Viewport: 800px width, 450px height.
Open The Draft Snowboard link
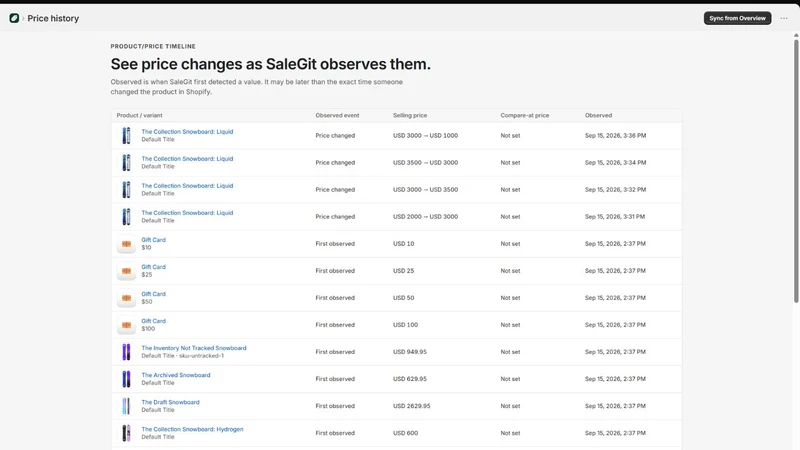pos(170,402)
